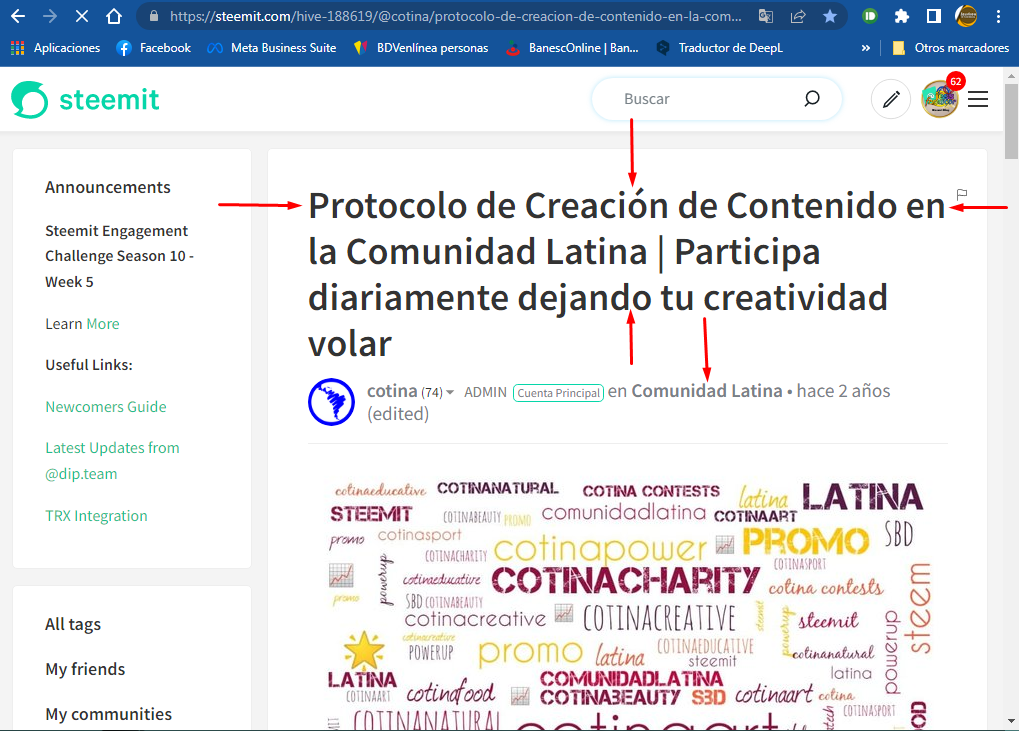Click the Cuenta Principal badge

(x=558, y=392)
